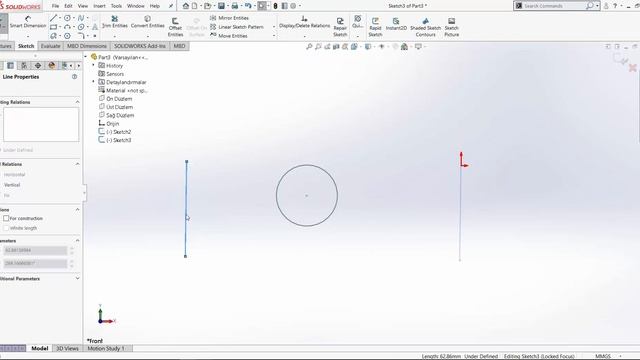
Task: Select the Text sketch tool icon
Action: coord(95,27)
